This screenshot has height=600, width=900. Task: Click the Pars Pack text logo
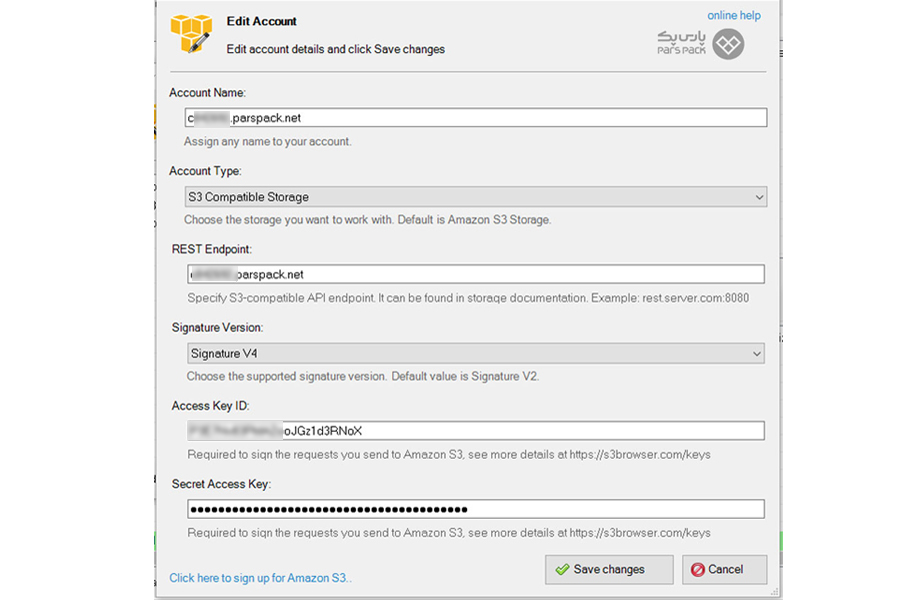coord(681,43)
